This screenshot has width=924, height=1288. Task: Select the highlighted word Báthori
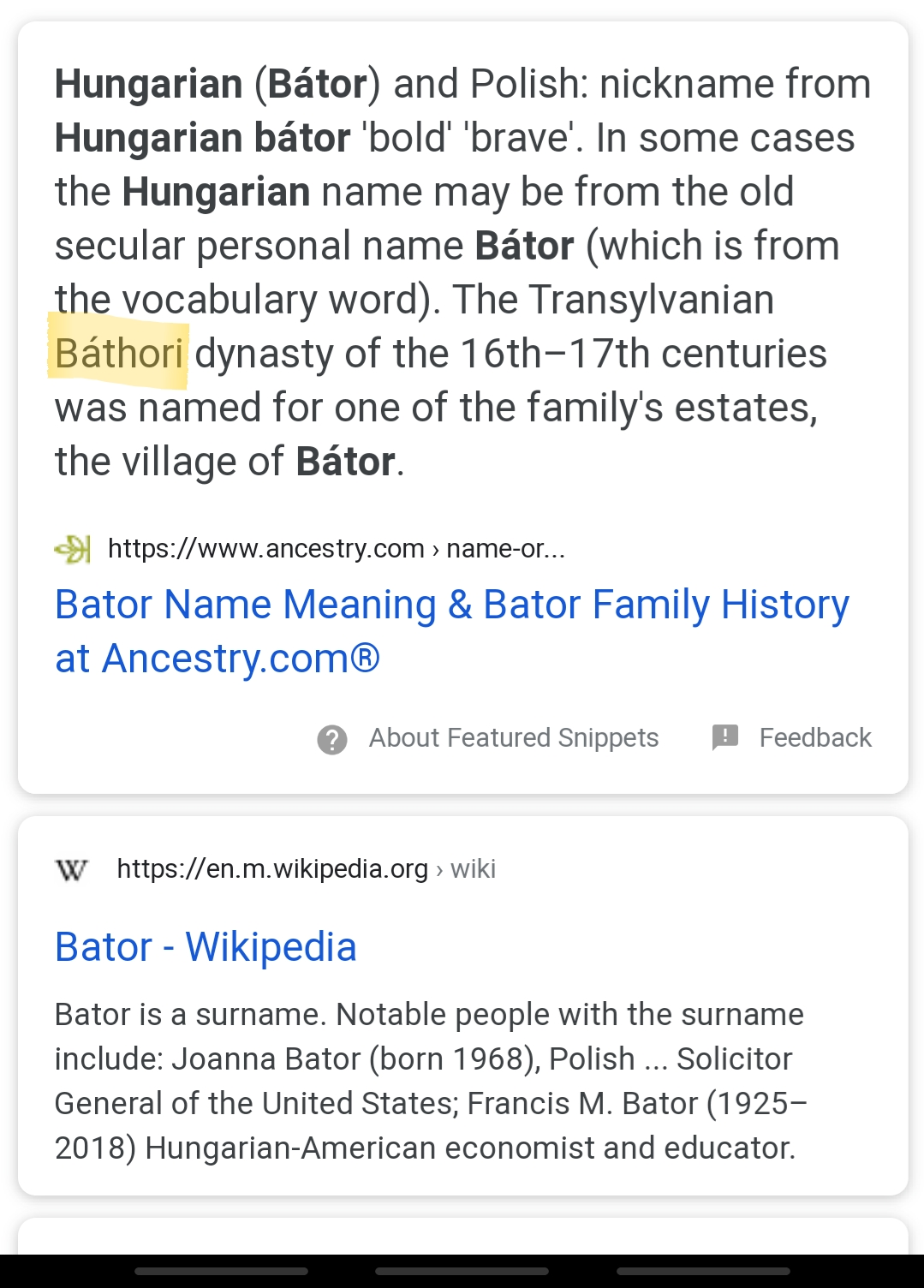click(119, 354)
